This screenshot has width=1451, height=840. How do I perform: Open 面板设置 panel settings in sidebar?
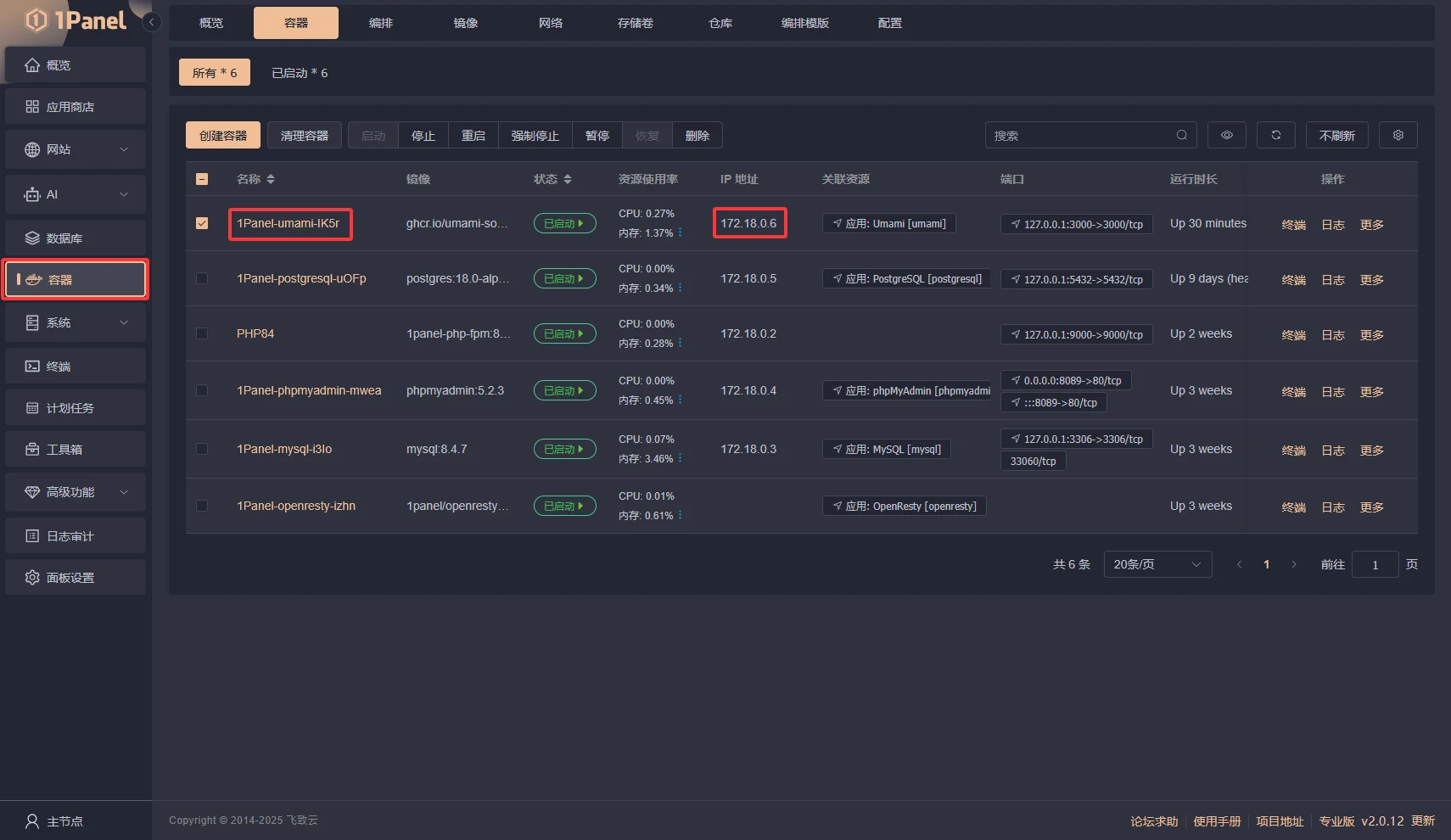point(75,578)
